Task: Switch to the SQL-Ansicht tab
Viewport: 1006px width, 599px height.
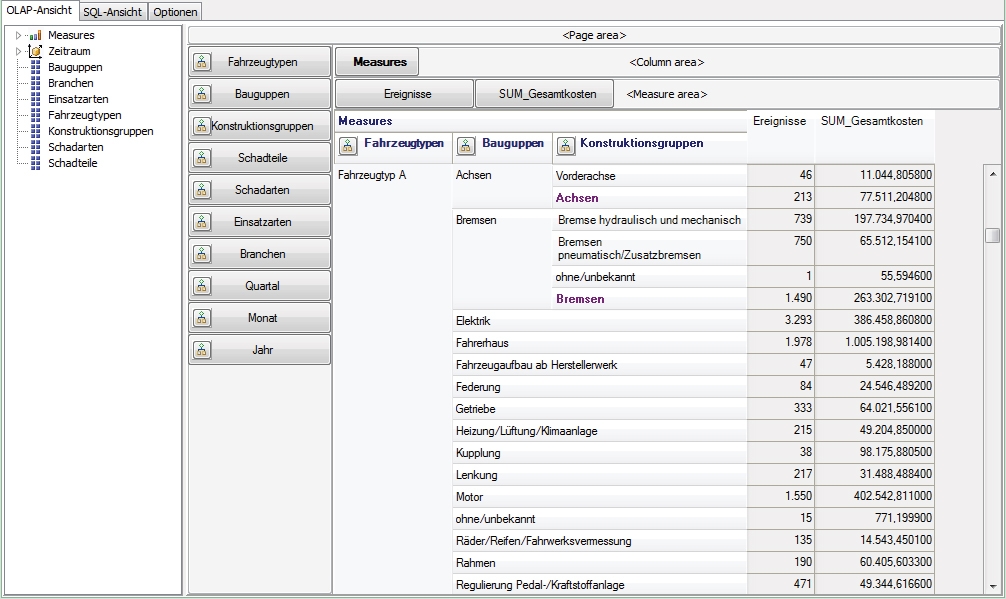Action: click(x=114, y=12)
